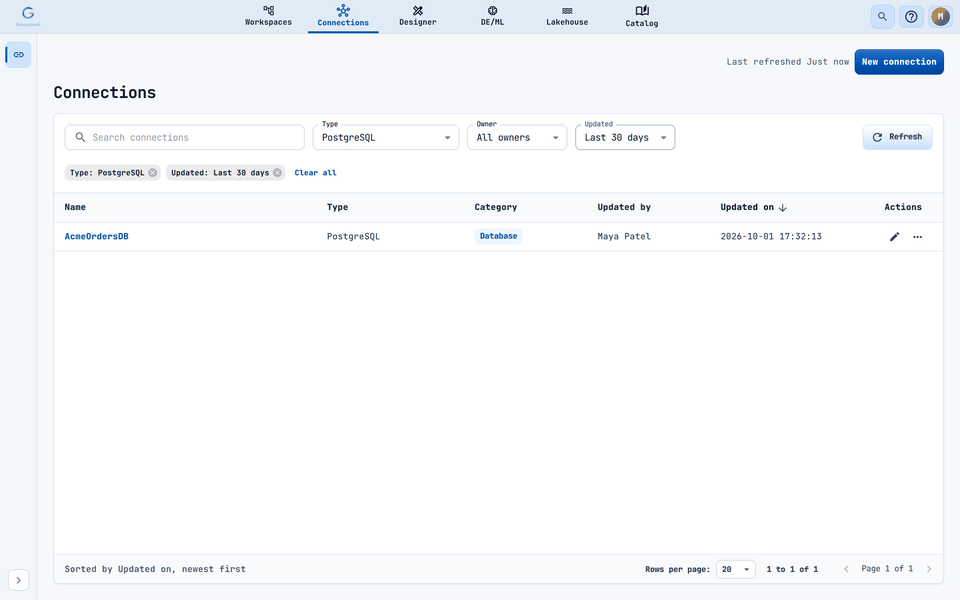This screenshot has height=600, width=960.
Task: Click the New connection button
Action: (899, 62)
